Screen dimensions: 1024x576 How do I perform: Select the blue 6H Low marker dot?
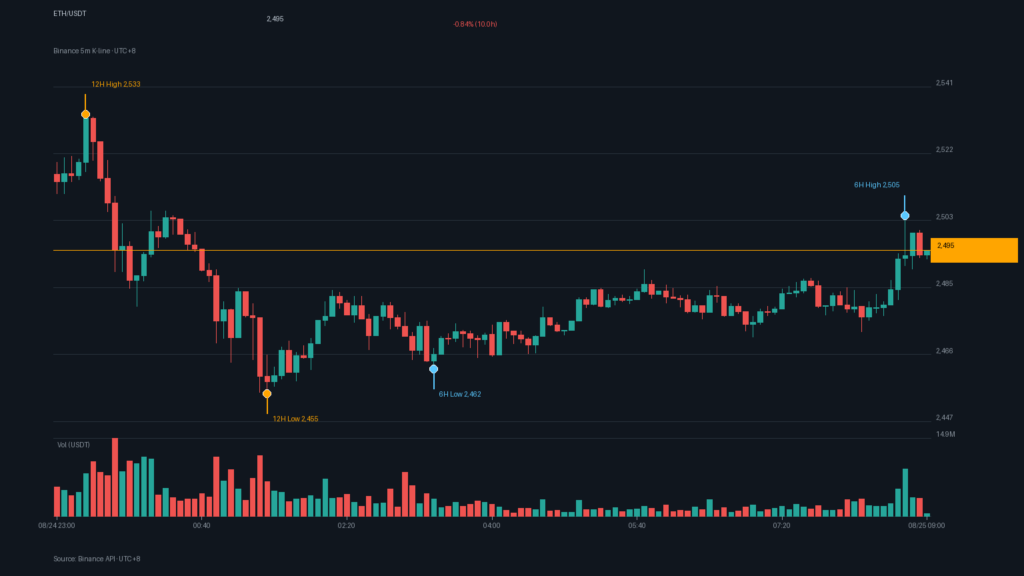click(434, 369)
